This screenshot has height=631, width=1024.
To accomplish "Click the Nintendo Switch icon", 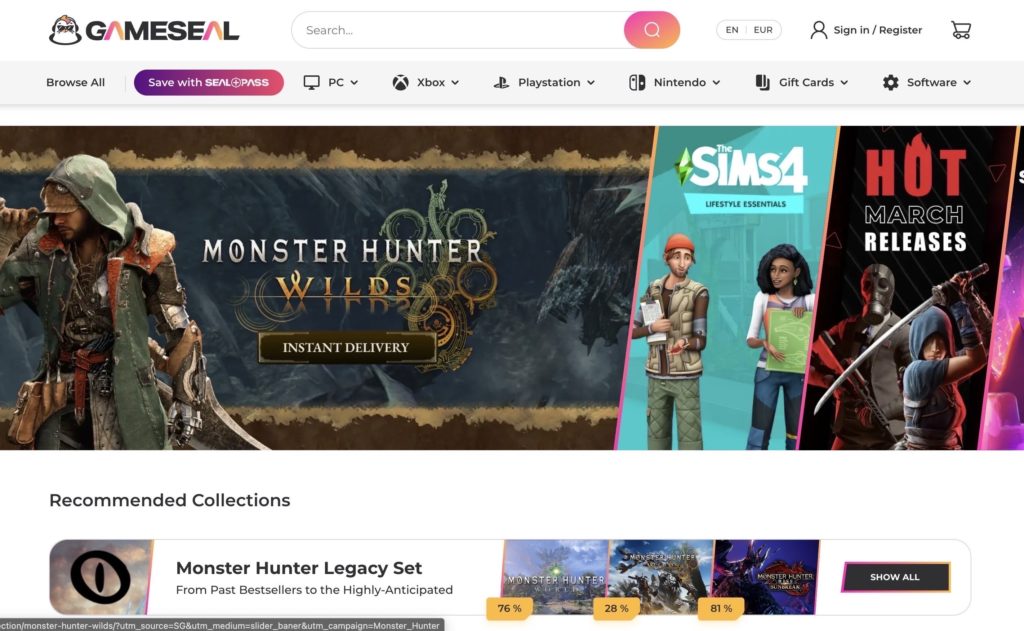I will 637,82.
